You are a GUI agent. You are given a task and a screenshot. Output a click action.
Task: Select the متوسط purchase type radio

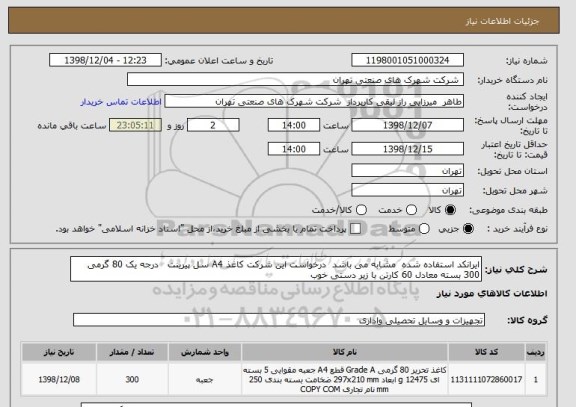tap(424, 229)
